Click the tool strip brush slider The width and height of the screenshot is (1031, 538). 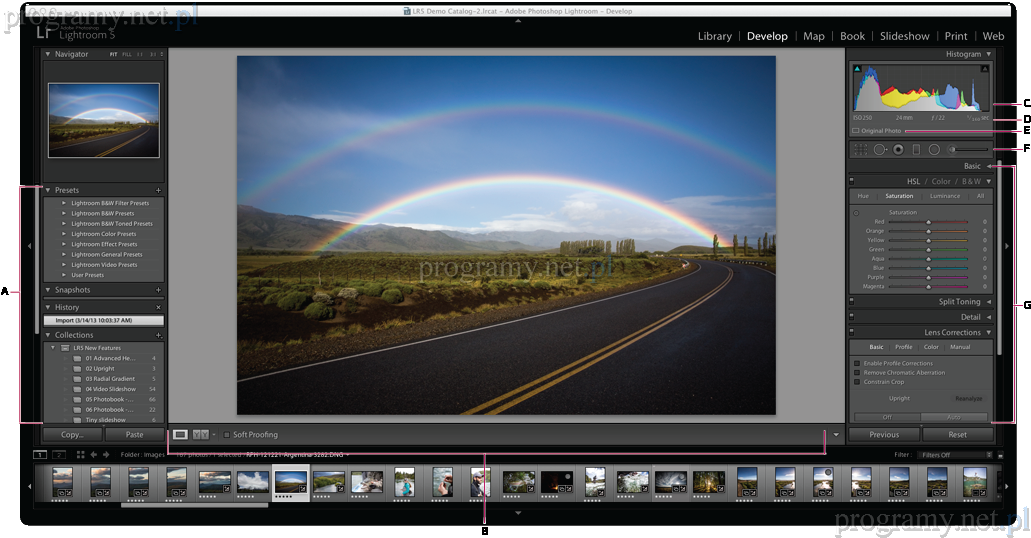968,150
